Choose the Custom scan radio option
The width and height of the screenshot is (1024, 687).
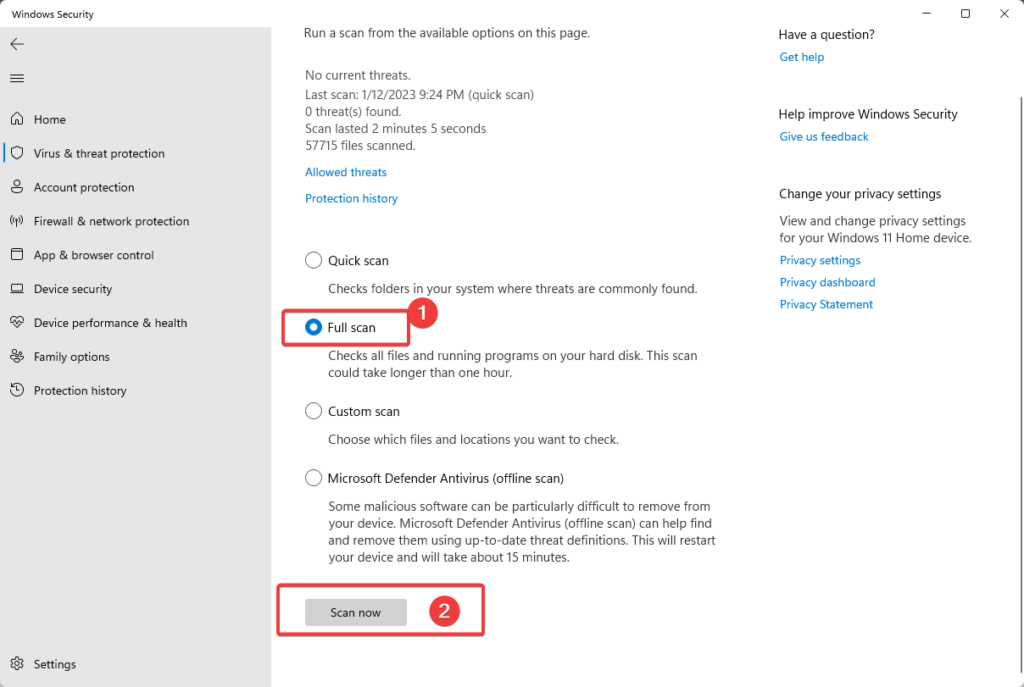(x=313, y=411)
